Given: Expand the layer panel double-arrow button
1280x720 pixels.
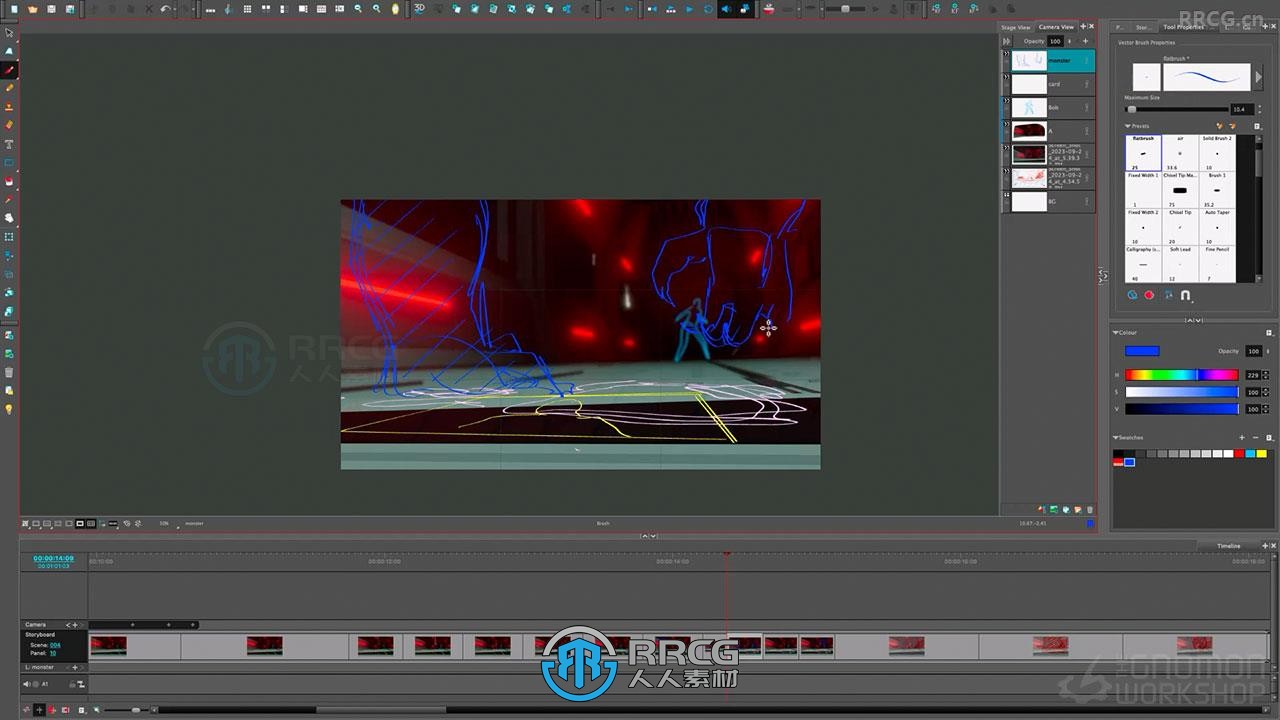Looking at the screenshot, I should pyautogui.click(x=1007, y=41).
